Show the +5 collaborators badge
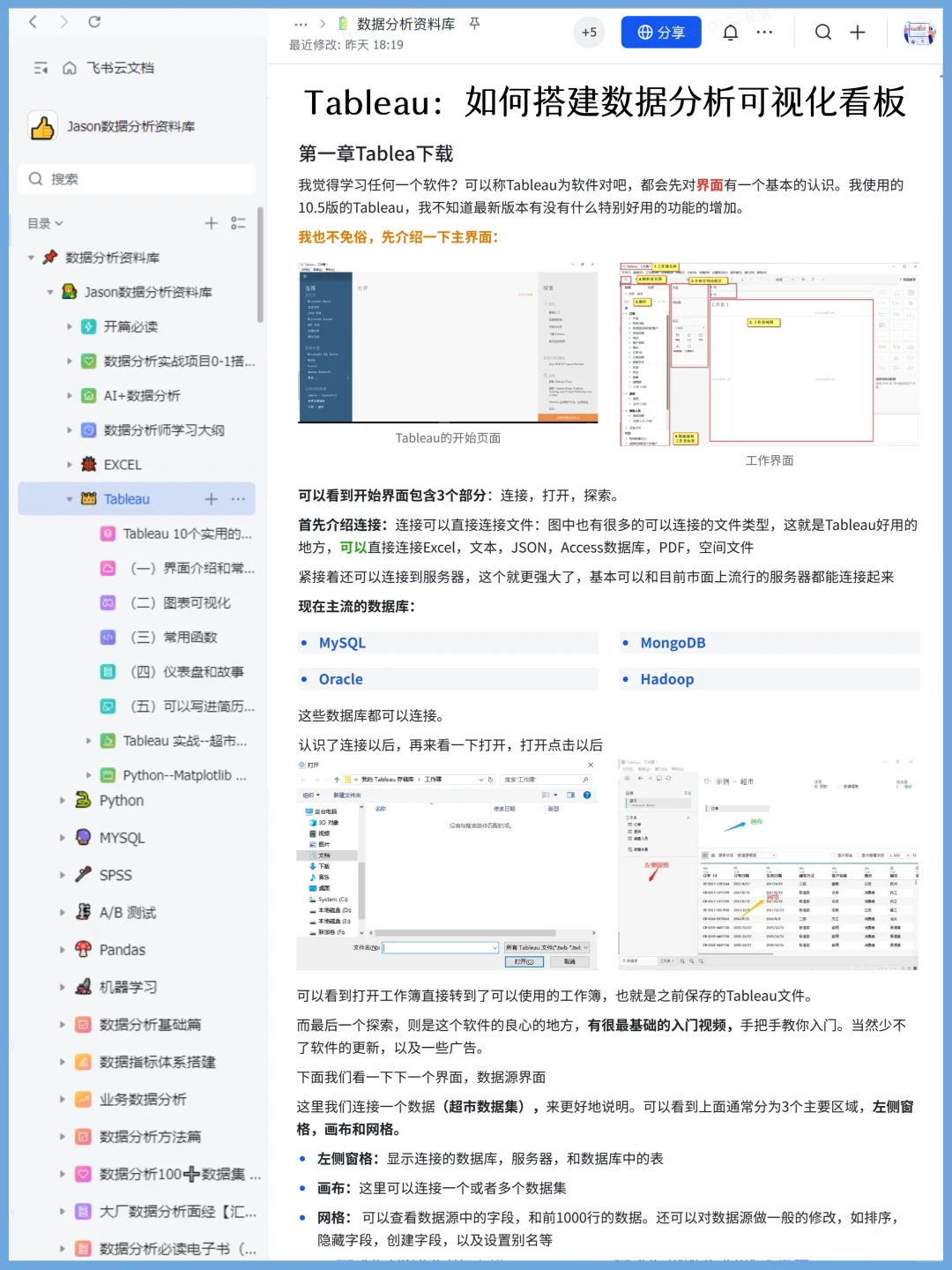The image size is (952, 1270). (589, 33)
